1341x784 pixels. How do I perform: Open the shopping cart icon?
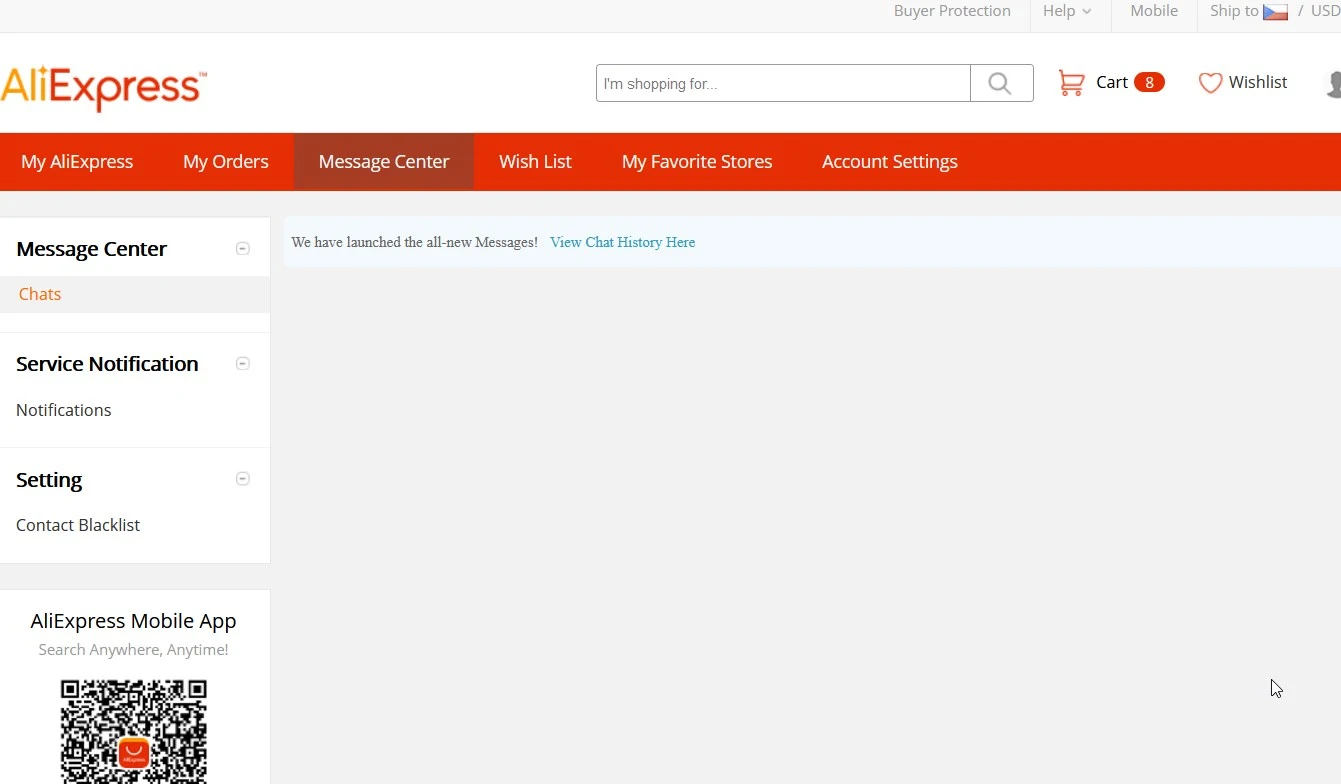pyautogui.click(x=1071, y=83)
